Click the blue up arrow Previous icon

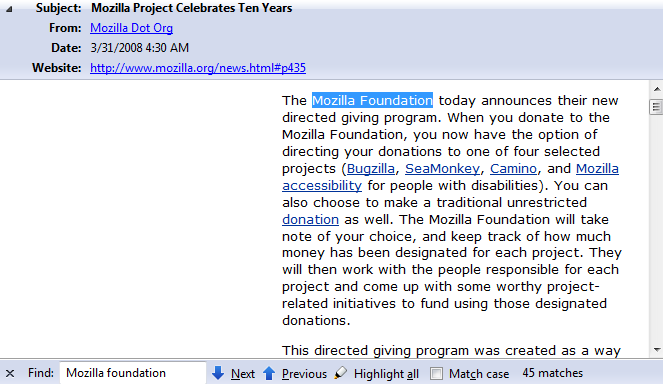[269, 373]
